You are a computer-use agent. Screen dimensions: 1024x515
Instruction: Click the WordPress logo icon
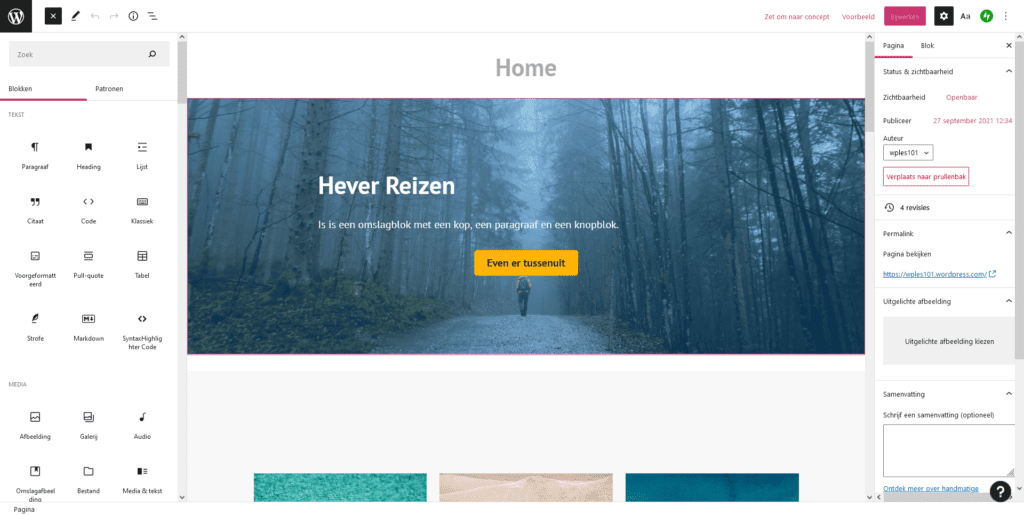coord(16,16)
